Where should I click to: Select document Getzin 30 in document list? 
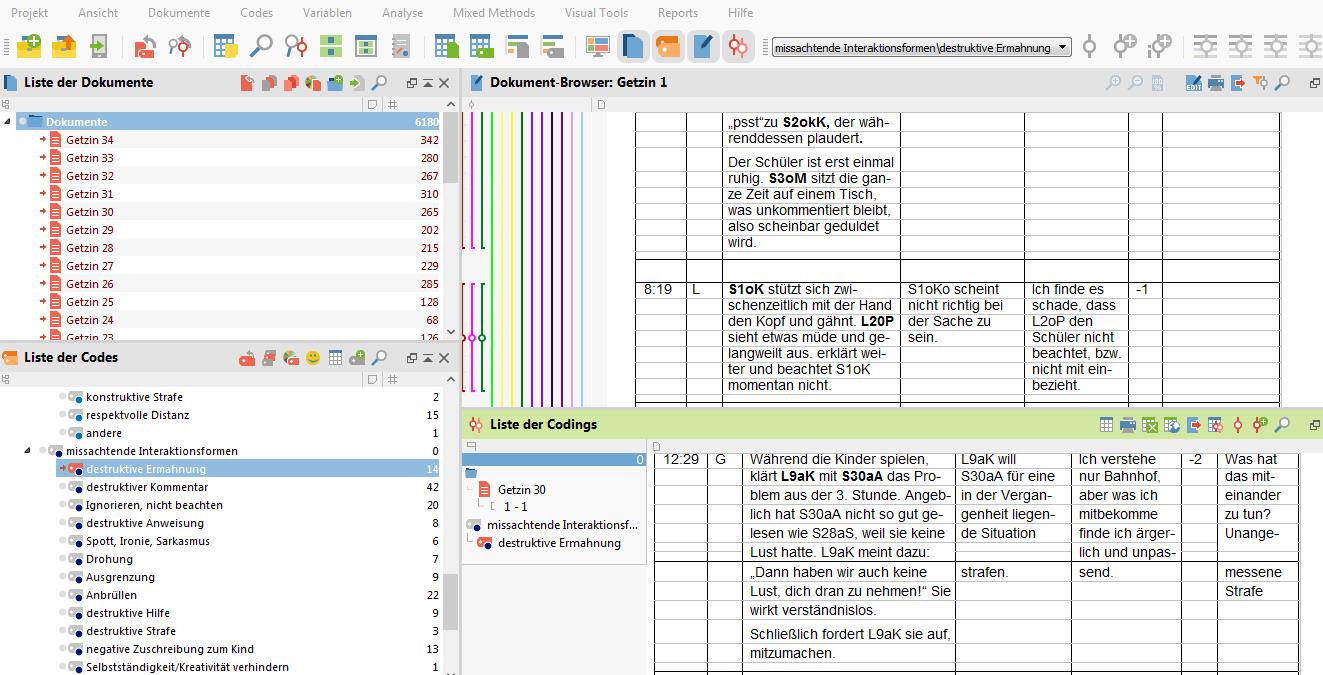click(90, 212)
